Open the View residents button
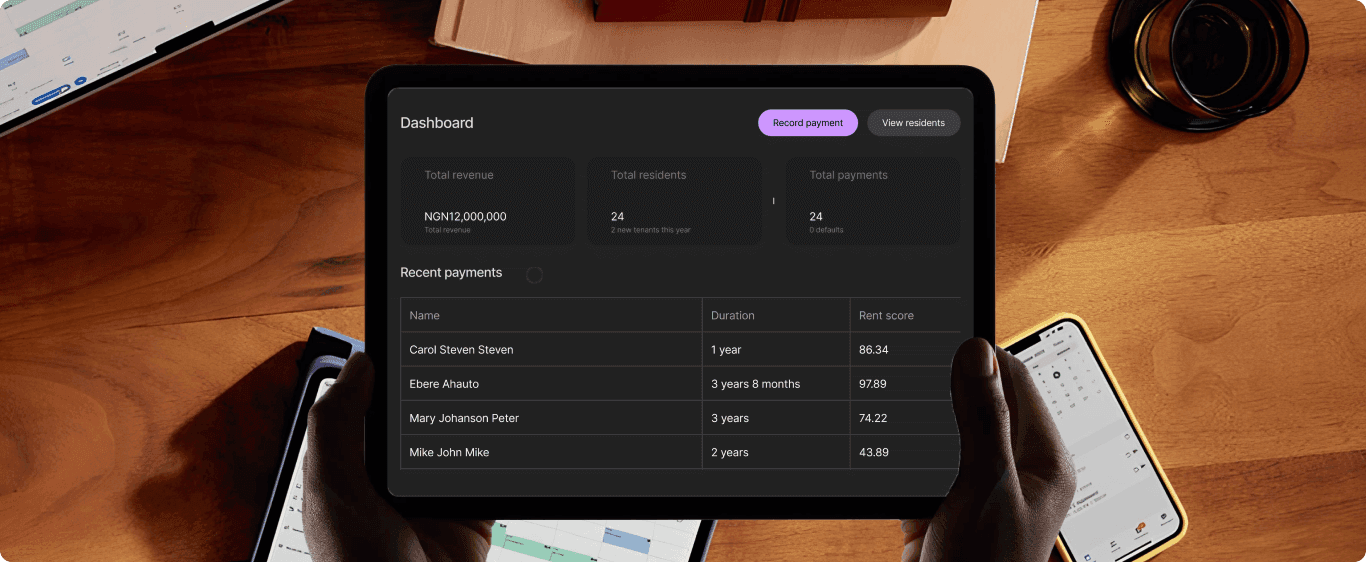 click(913, 123)
